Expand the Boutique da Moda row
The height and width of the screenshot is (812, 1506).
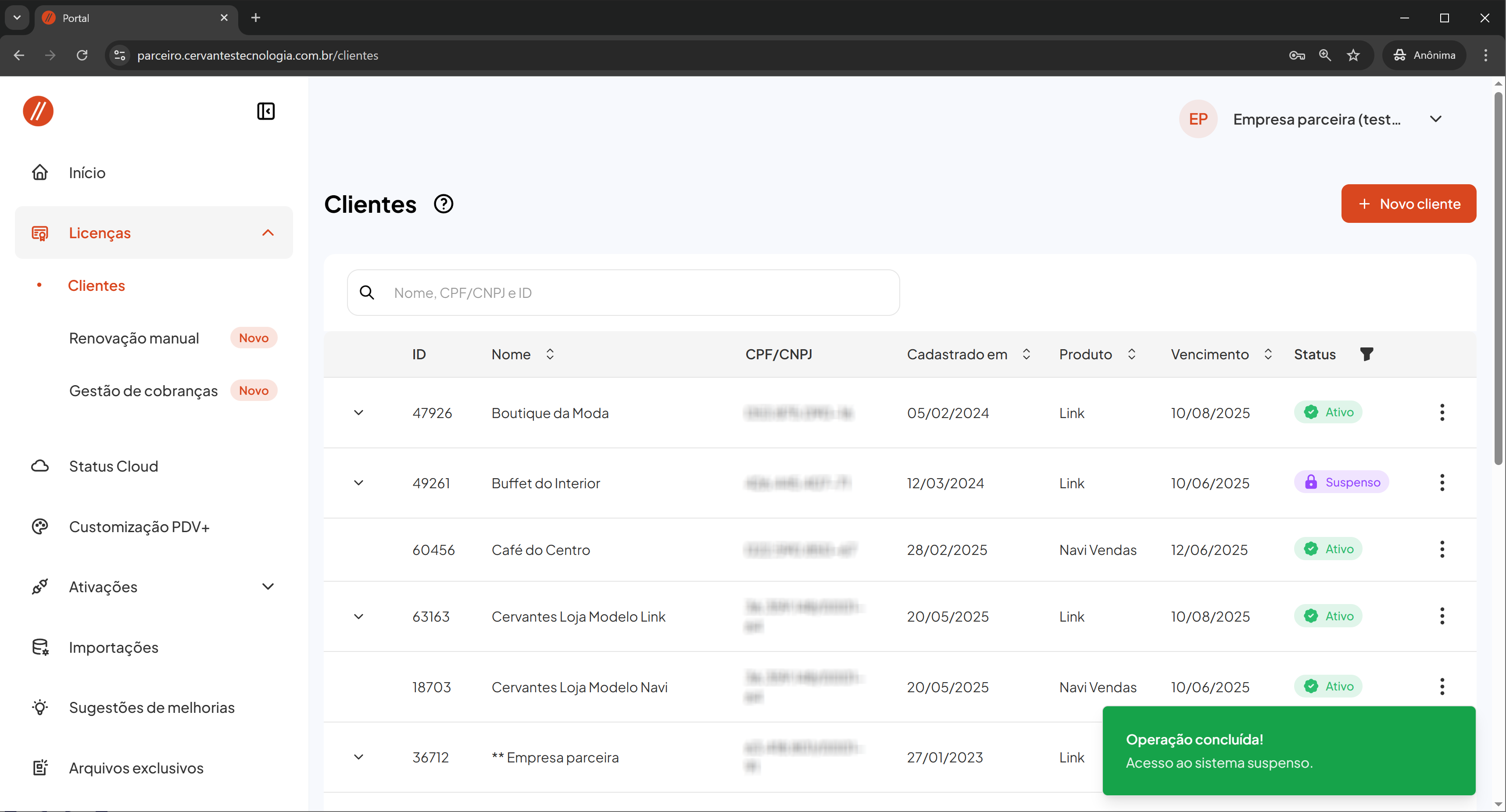[359, 413]
